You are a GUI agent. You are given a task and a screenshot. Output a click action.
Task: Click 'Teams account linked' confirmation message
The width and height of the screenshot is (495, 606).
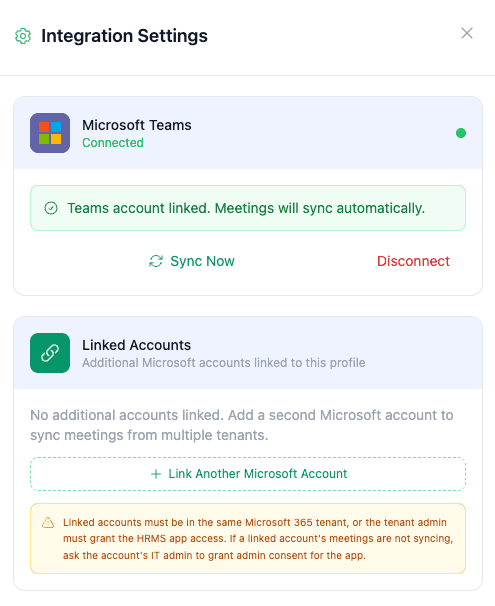(248, 208)
